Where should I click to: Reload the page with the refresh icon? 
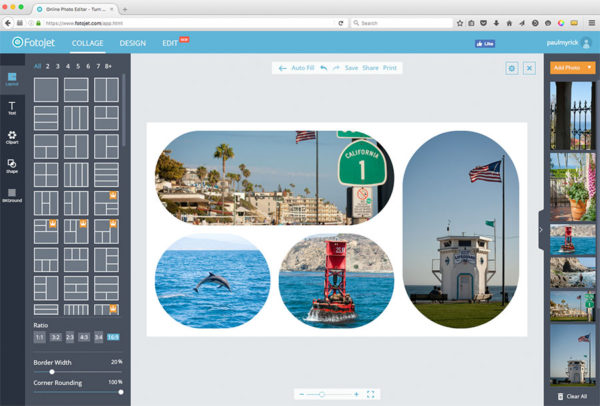[341, 23]
